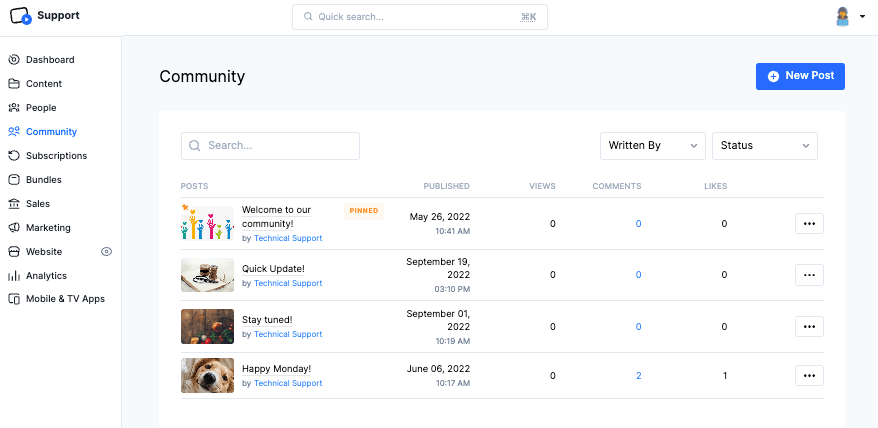Click the VIEWS column header
Viewport: 878px width, 428px height.
pyautogui.click(x=542, y=187)
